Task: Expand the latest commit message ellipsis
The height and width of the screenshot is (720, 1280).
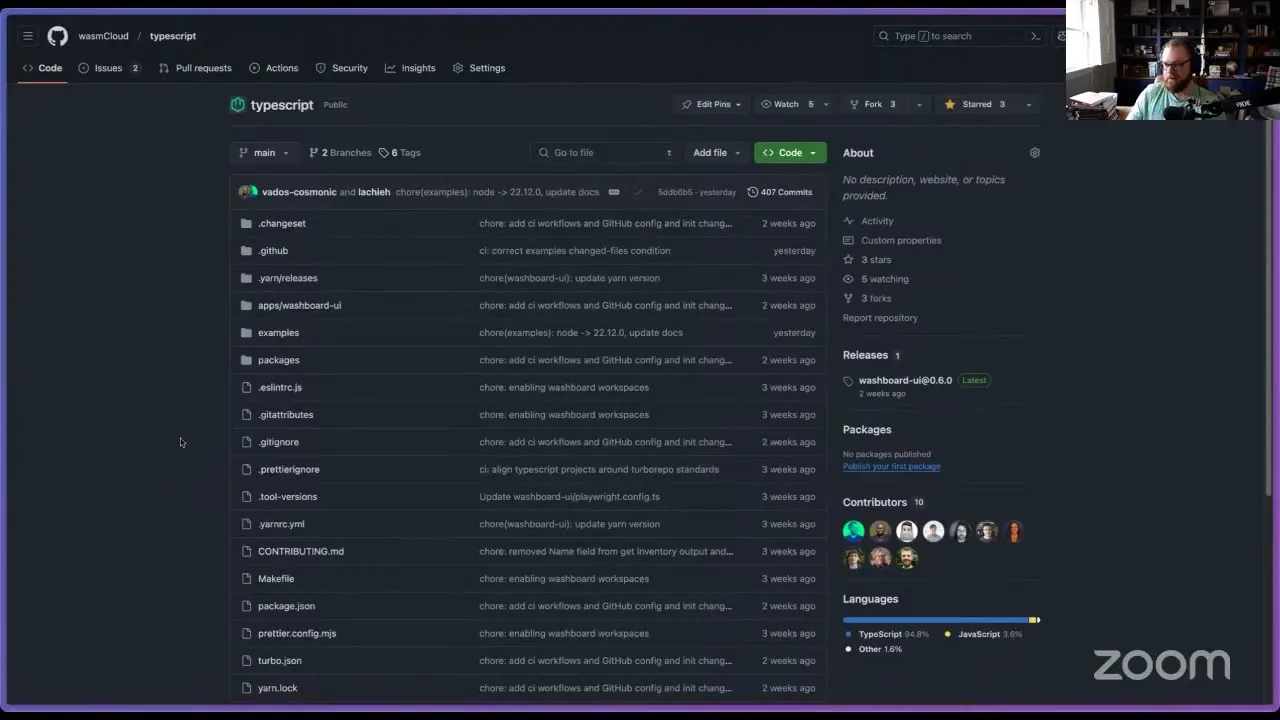Action: pyautogui.click(x=614, y=192)
